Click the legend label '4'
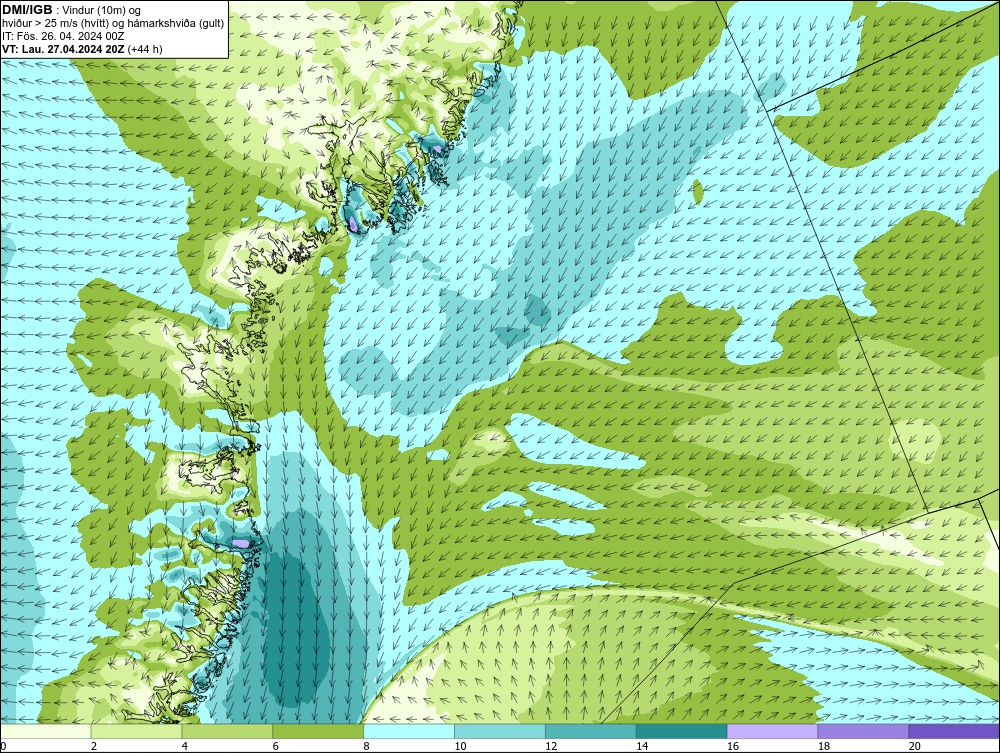The height and width of the screenshot is (753, 1000). [x=184, y=746]
